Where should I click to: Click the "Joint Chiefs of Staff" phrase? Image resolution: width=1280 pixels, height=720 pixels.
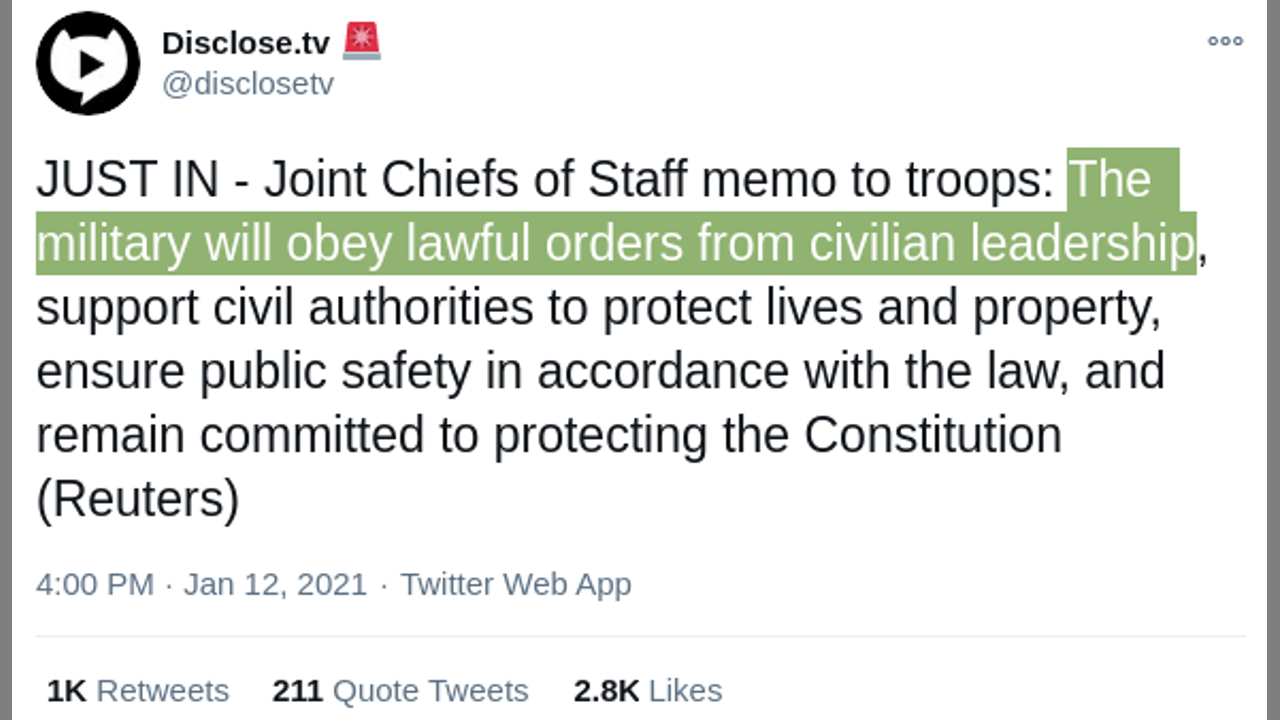(476, 180)
